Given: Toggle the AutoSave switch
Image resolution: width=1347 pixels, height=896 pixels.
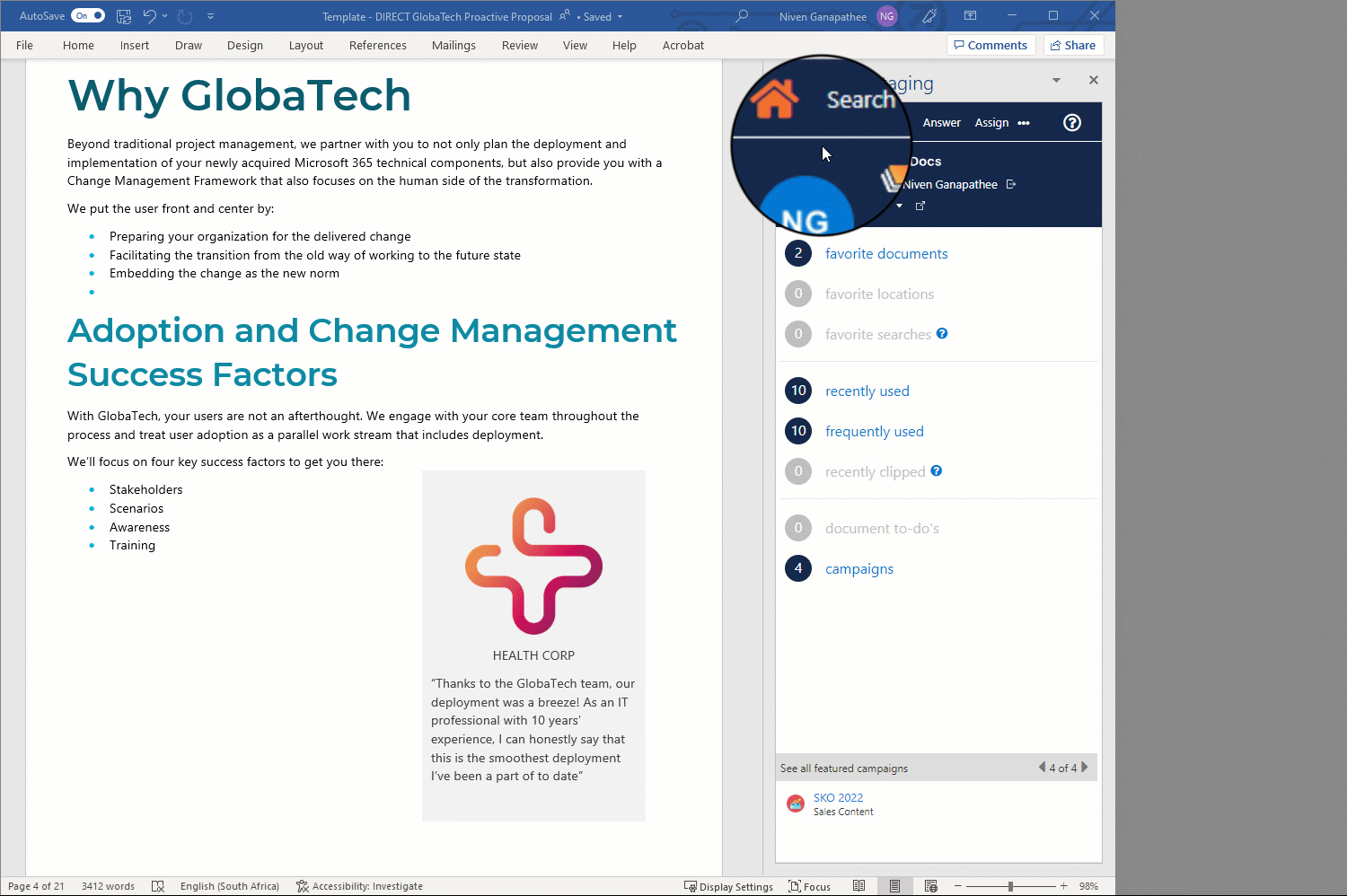Looking at the screenshot, I should [88, 16].
